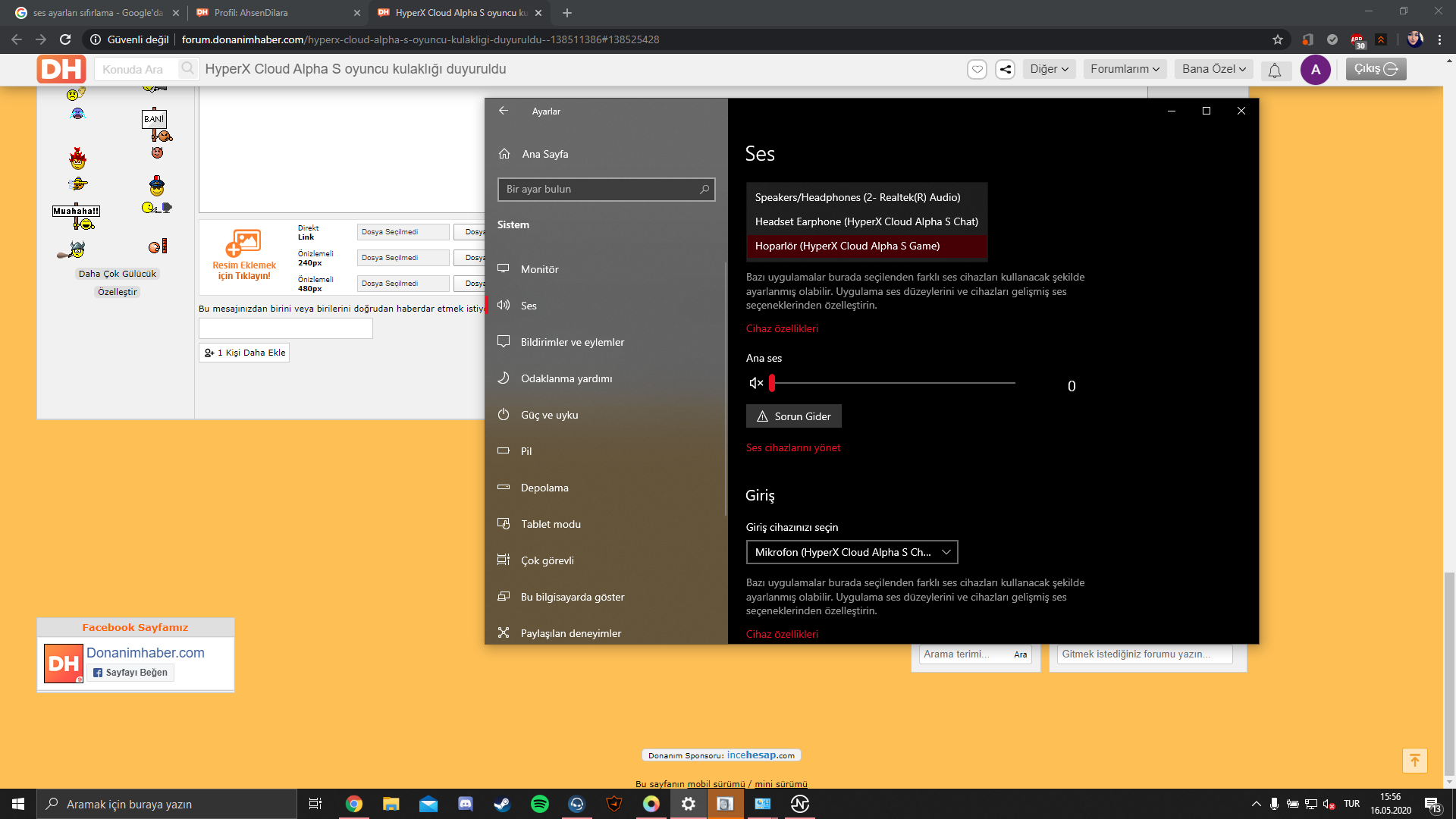
Task: Open the Action Center notifications icon
Action: tap(1432, 805)
